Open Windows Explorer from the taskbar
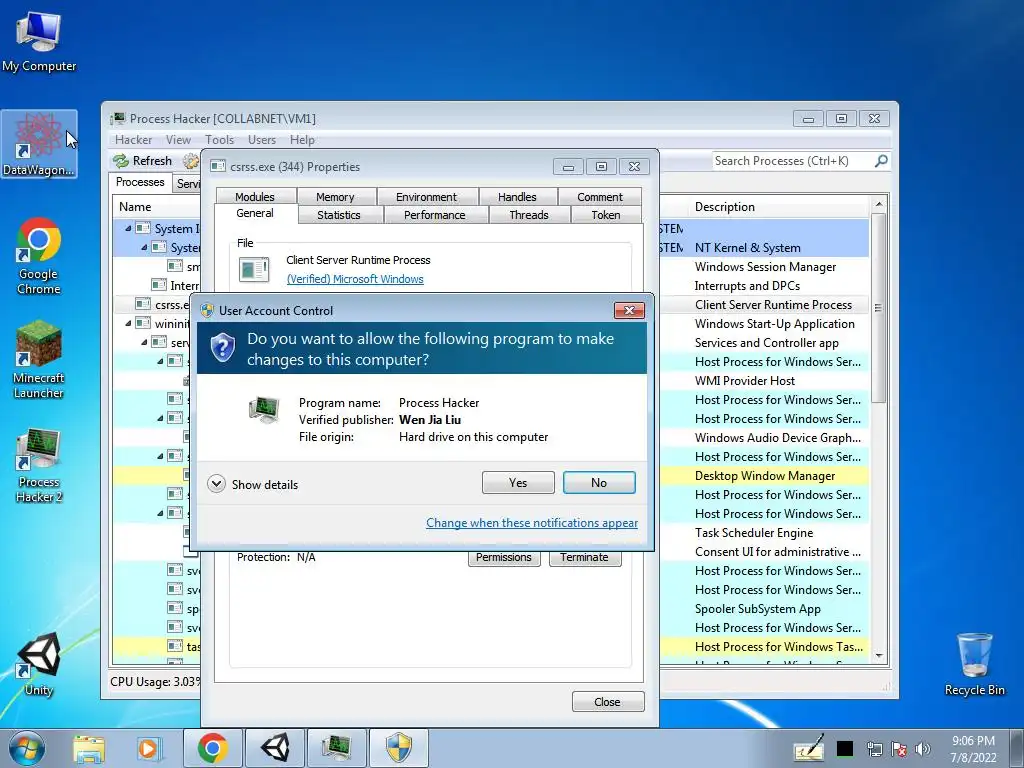Screen dimensions: 1024x768 [x=89, y=748]
